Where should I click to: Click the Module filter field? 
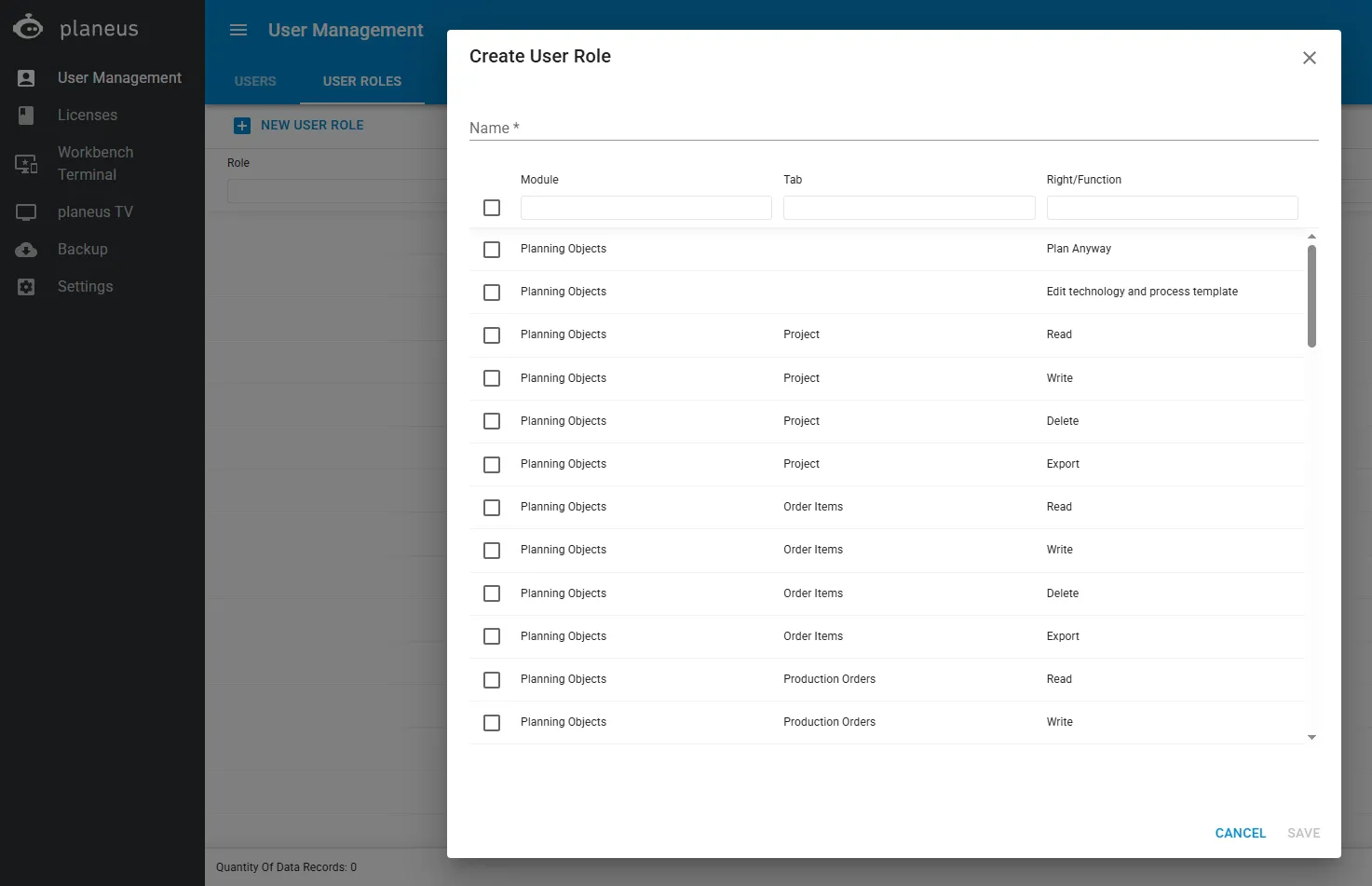click(646, 208)
